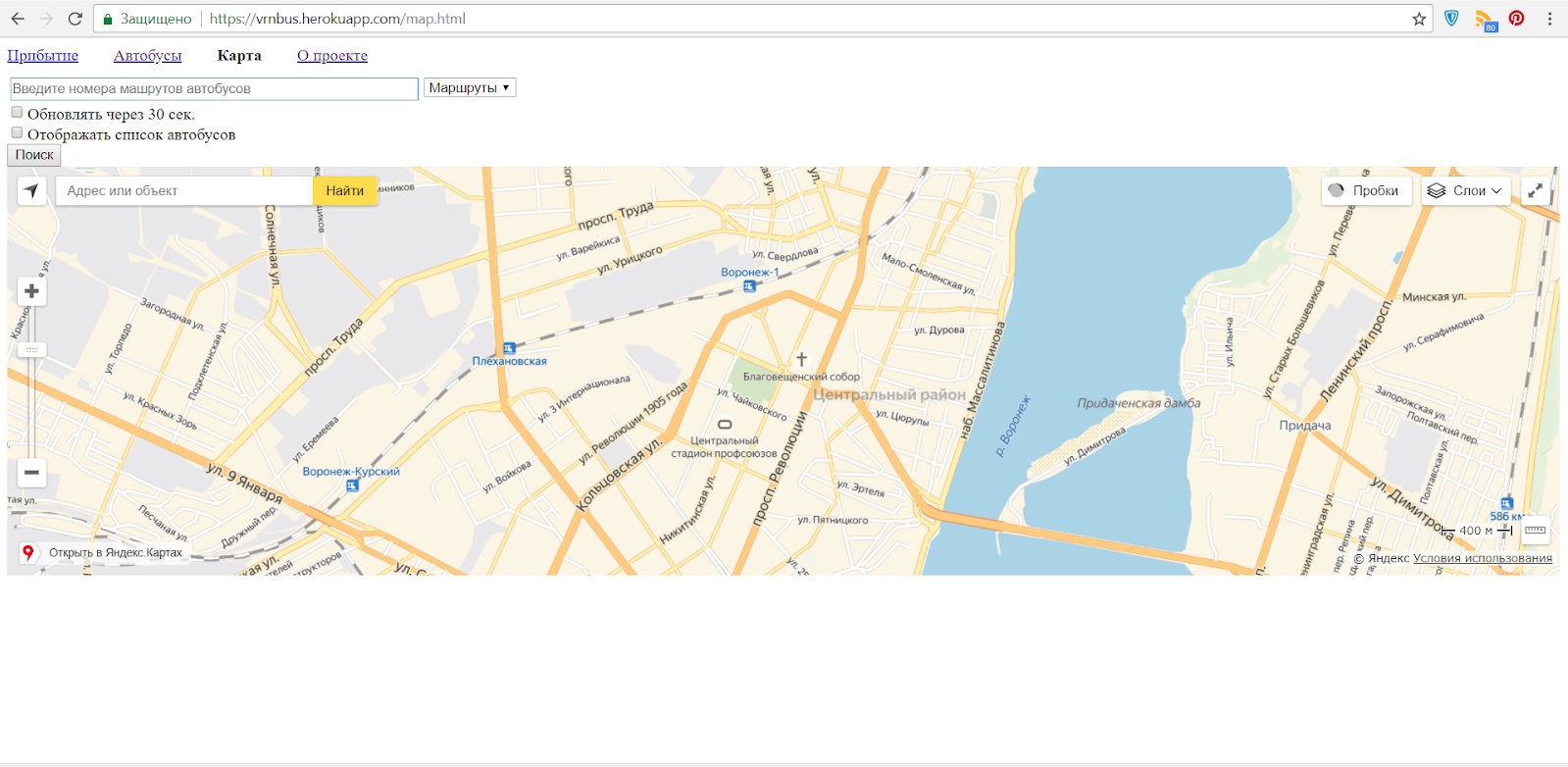Click the Воронеж-Курский station icon
The width and height of the screenshot is (1568, 767).
coord(352,485)
